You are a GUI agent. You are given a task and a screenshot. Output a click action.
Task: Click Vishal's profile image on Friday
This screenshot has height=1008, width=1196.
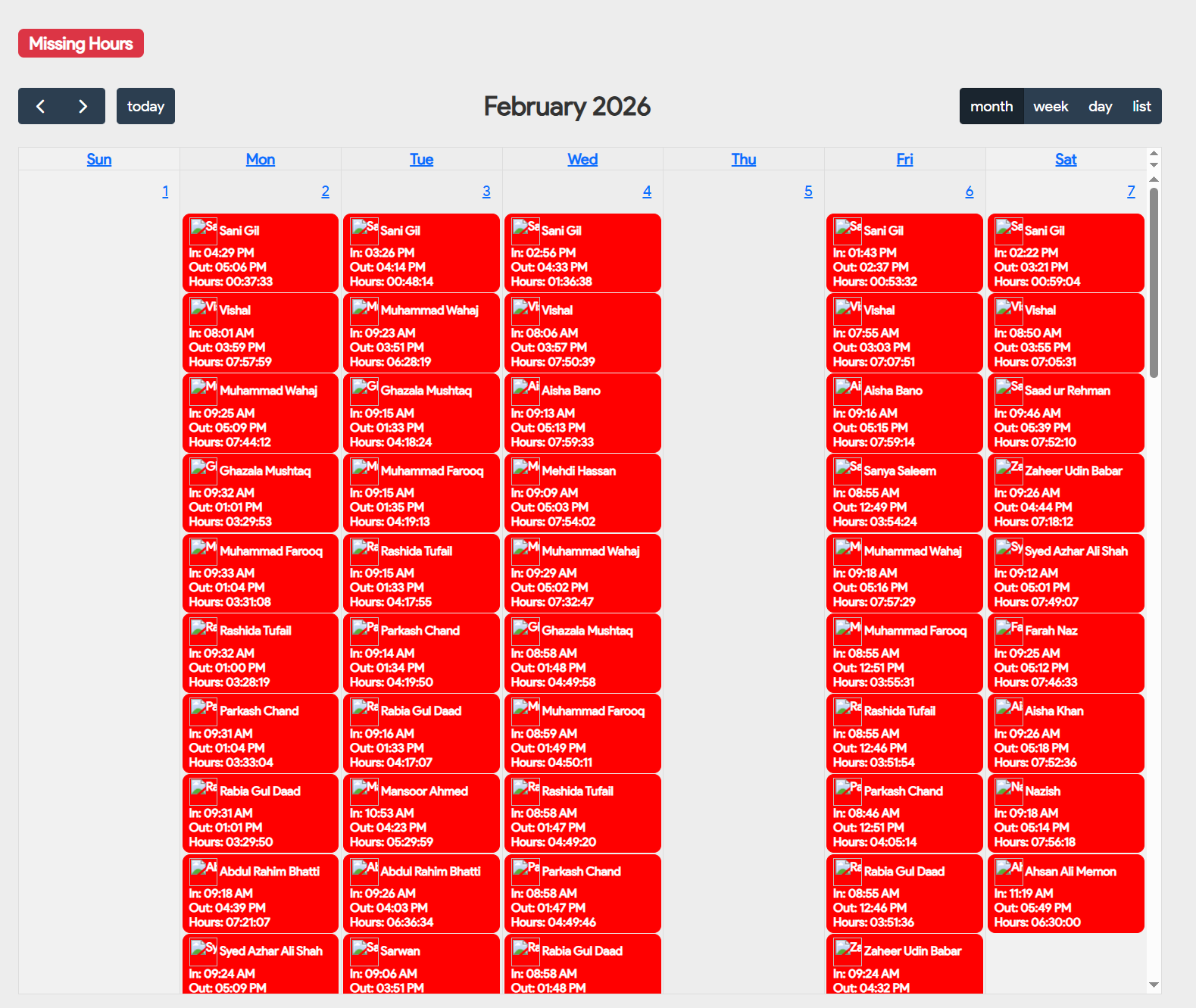click(x=848, y=308)
